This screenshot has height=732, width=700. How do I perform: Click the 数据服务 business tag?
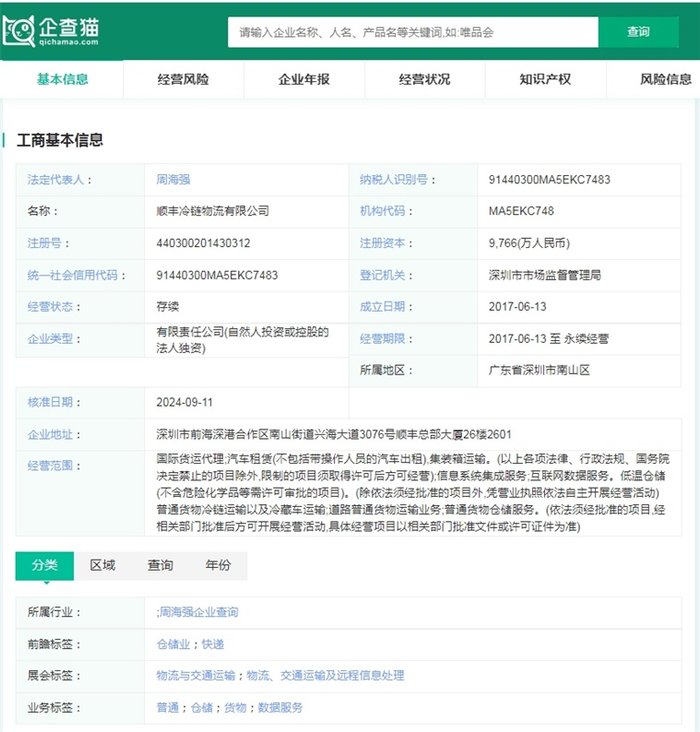point(280,708)
